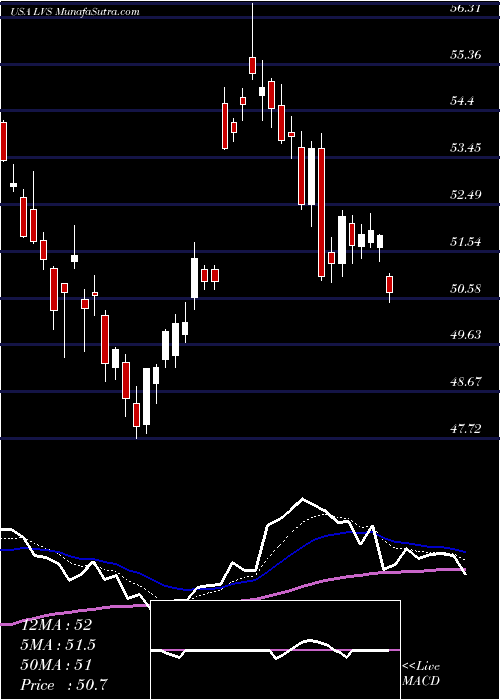Click the '5MA : 51.5' legend text
The height and width of the screenshot is (700, 500).
58,645
